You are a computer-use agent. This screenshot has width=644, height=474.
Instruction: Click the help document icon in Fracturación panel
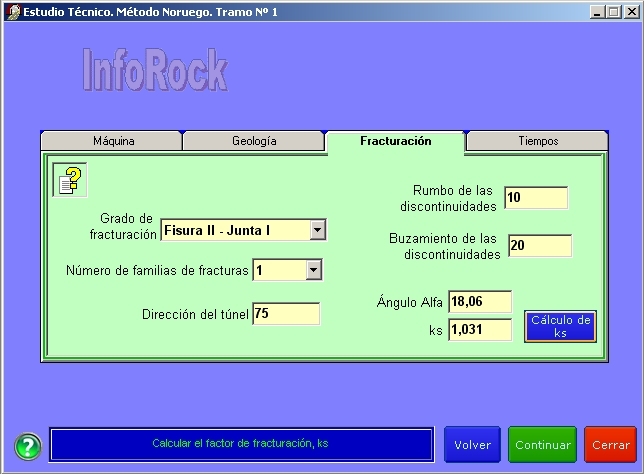69,180
